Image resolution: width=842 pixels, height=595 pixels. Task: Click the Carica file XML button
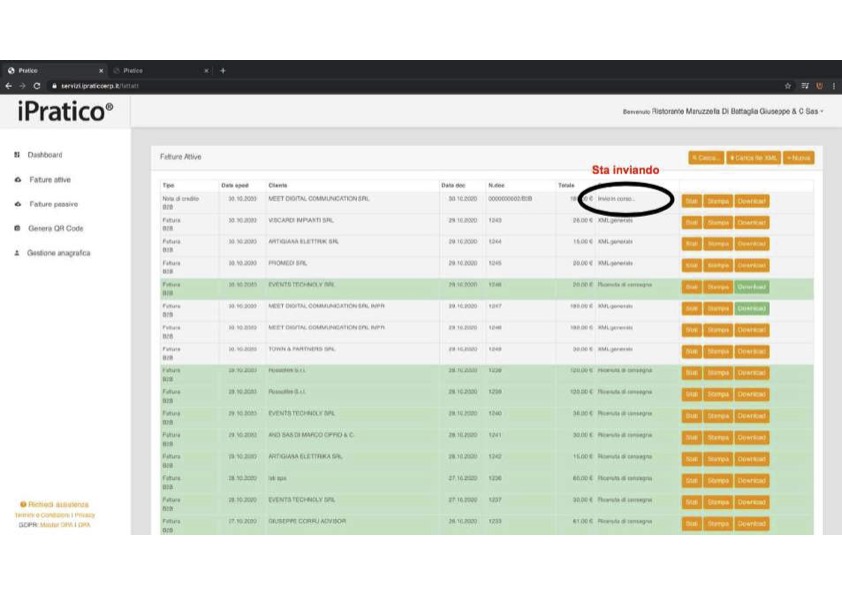[753, 158]
